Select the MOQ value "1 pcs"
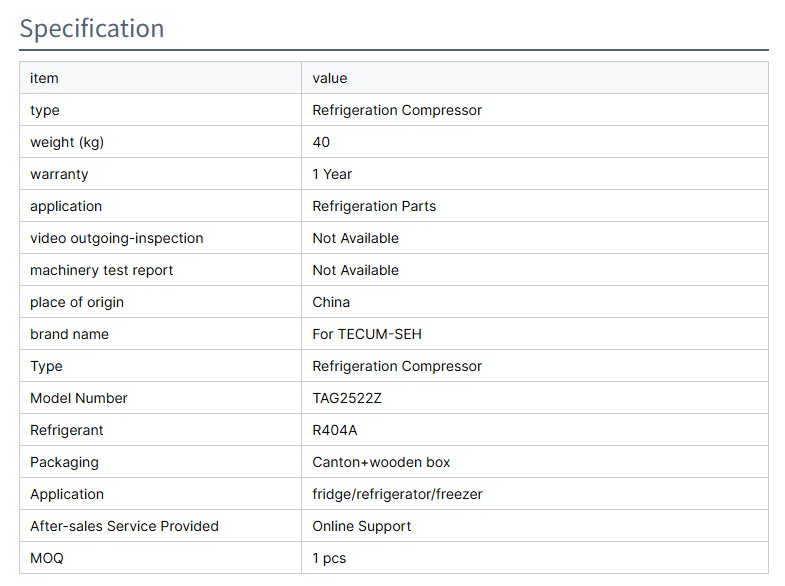 coord(329,558)
